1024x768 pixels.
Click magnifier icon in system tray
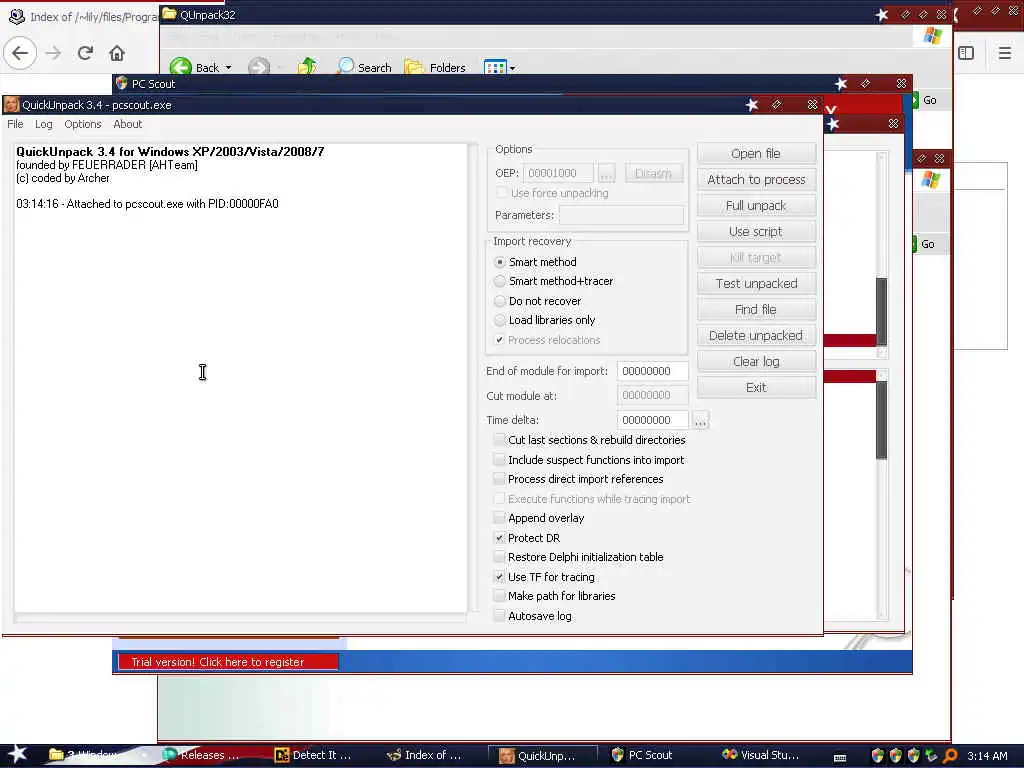(950, 756)
